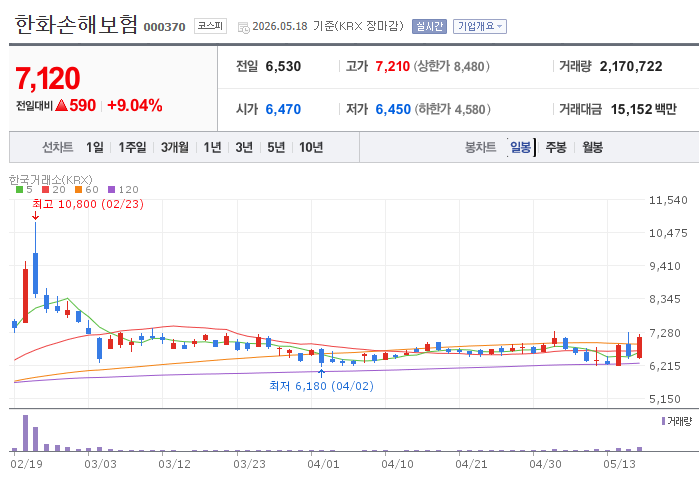
Task: Click the +9.04% change rate
Action: [135, 105]
